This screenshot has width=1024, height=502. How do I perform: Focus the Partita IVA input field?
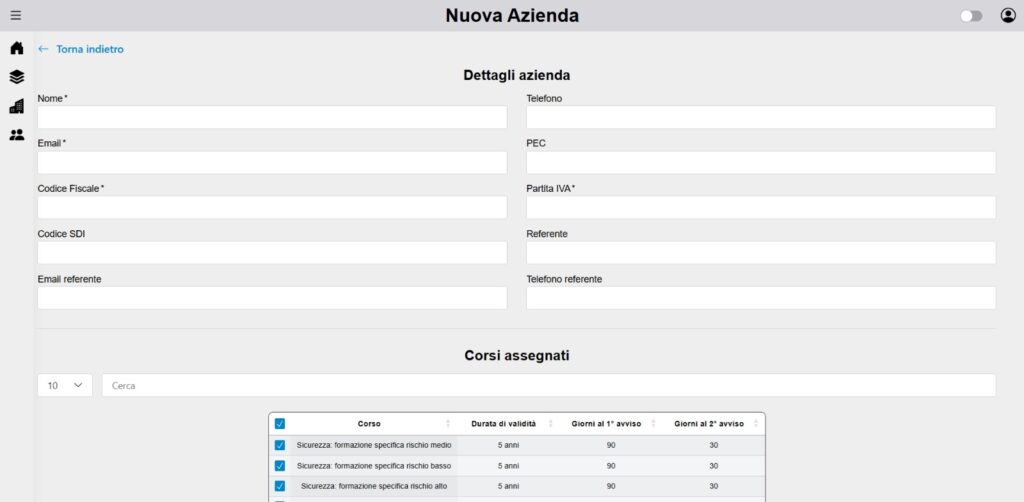click(x=761, y=207)
